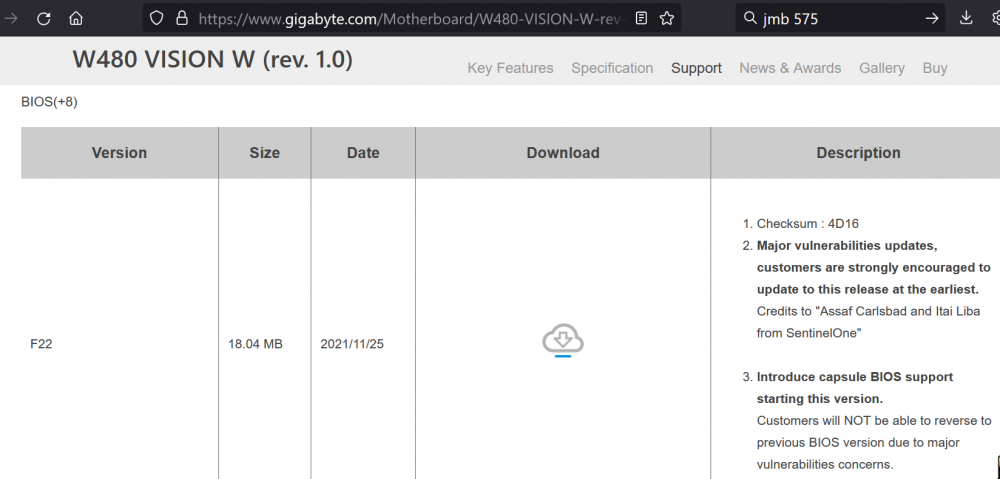Open site security info via padlock icon
This screenshot has height=479, width=1000.
coord(182,18)
